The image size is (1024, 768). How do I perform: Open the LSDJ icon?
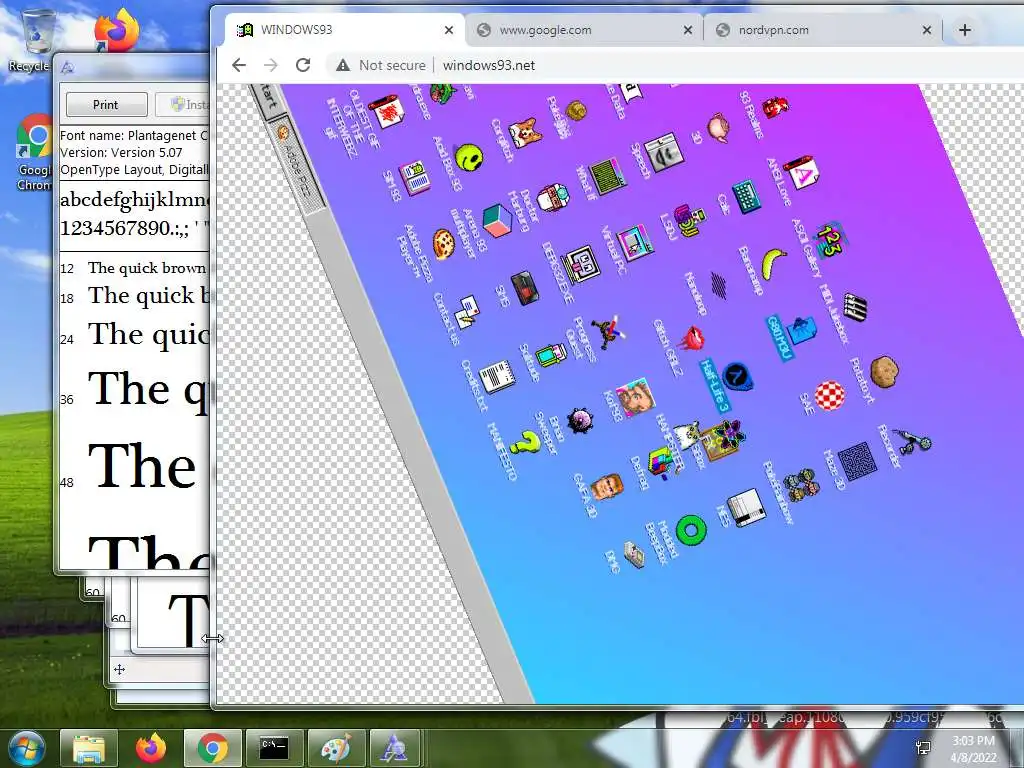point(689,221)
